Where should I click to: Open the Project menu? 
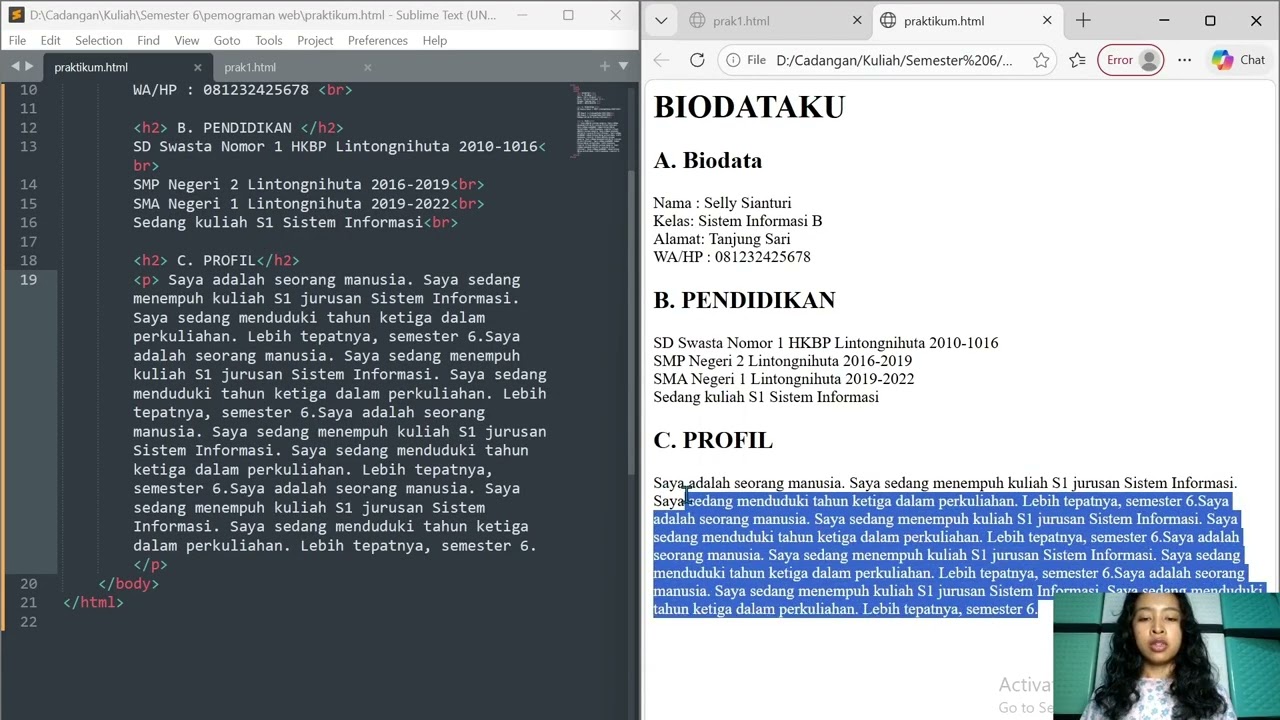(x=315, y=40)
